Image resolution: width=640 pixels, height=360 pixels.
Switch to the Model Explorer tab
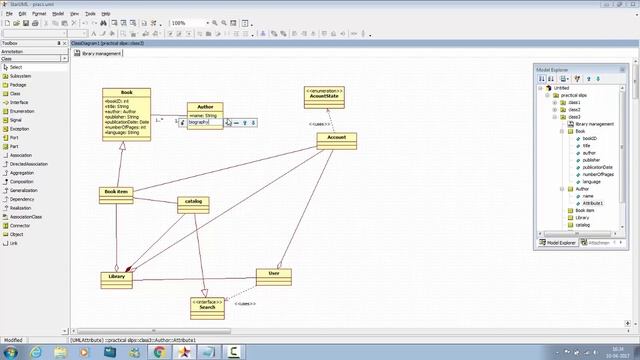(x=557, y=242)
